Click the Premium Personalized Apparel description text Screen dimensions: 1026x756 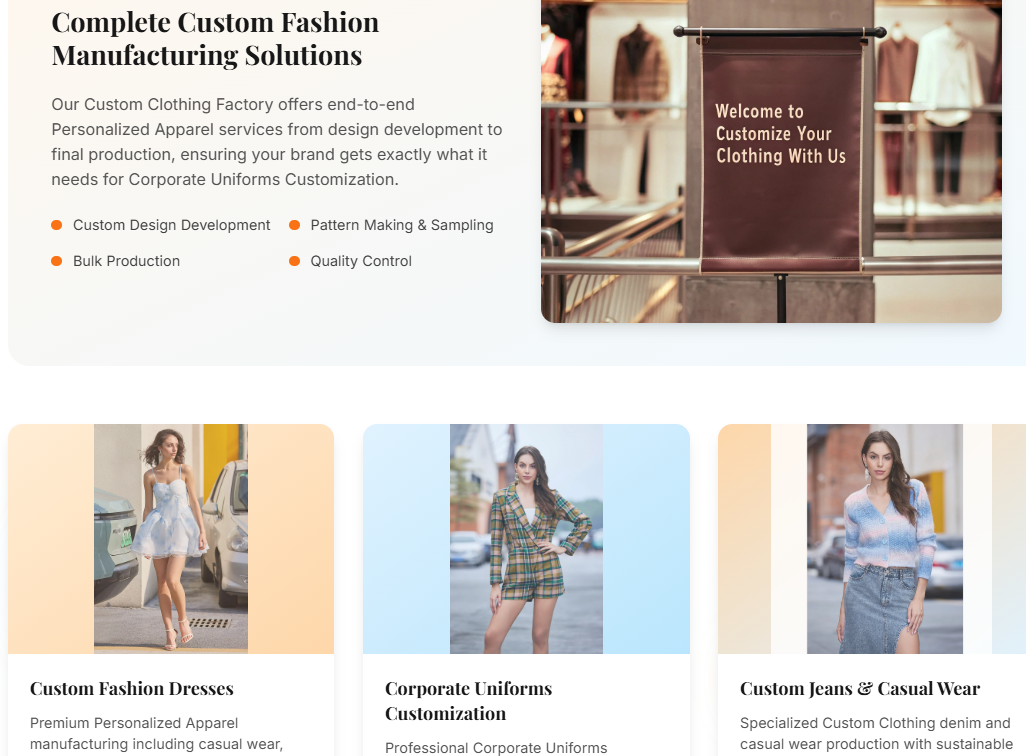pyautogui.click(x=156, y=733)
